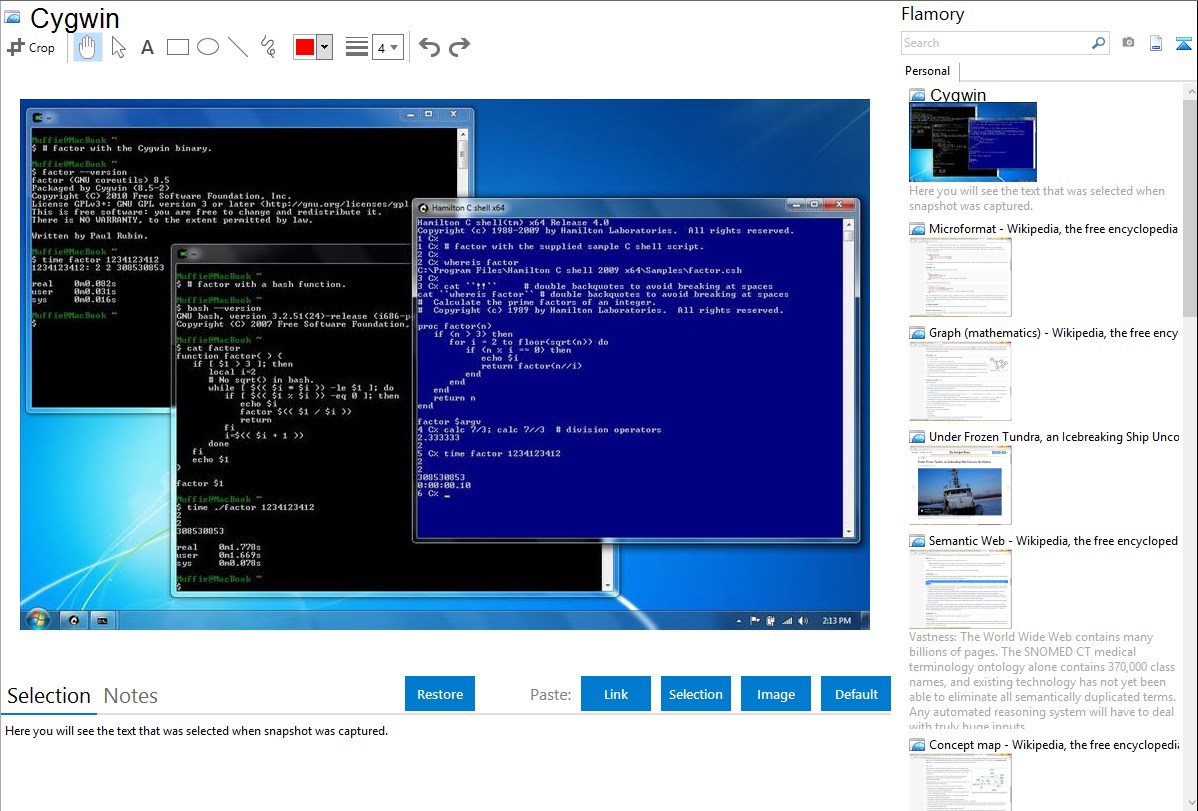The height and width of the screenshot is (811, 1198).
Task: Open the icebreaking ship thumbnail
Action: coord(960,485)
